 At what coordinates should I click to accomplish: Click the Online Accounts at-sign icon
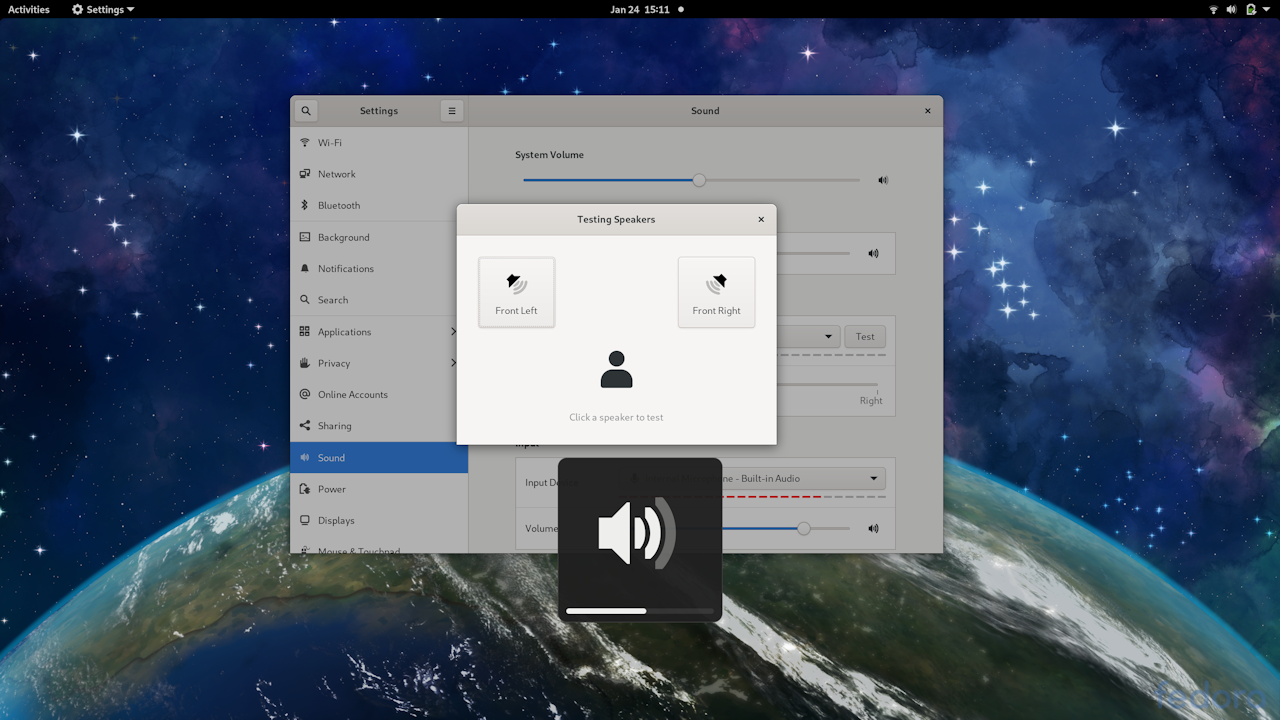[305, 394]
